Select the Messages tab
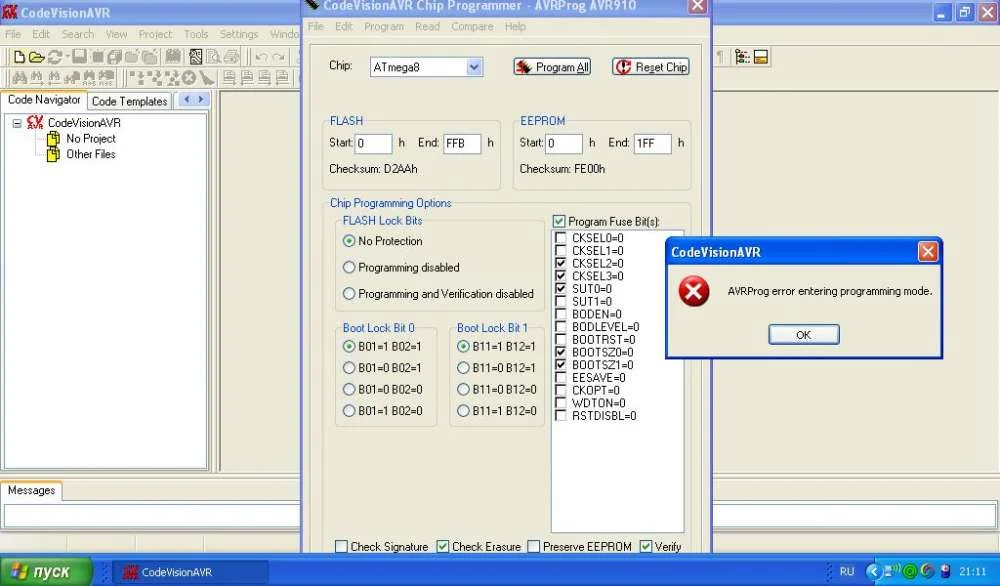 pyautogui.click(x=31, y=490)
